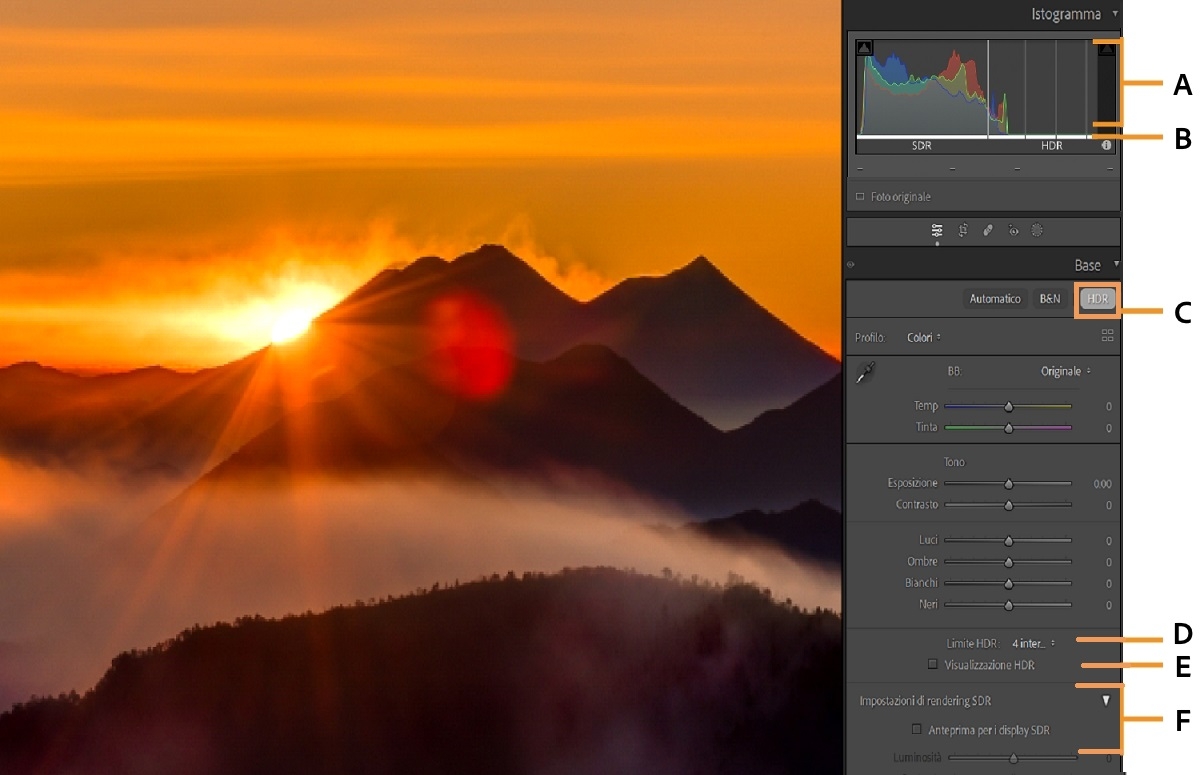The width and height of the screenshot is (1200, 775).
Task: Pick the white balance eyedropper tool
Action: pos(866,373)
